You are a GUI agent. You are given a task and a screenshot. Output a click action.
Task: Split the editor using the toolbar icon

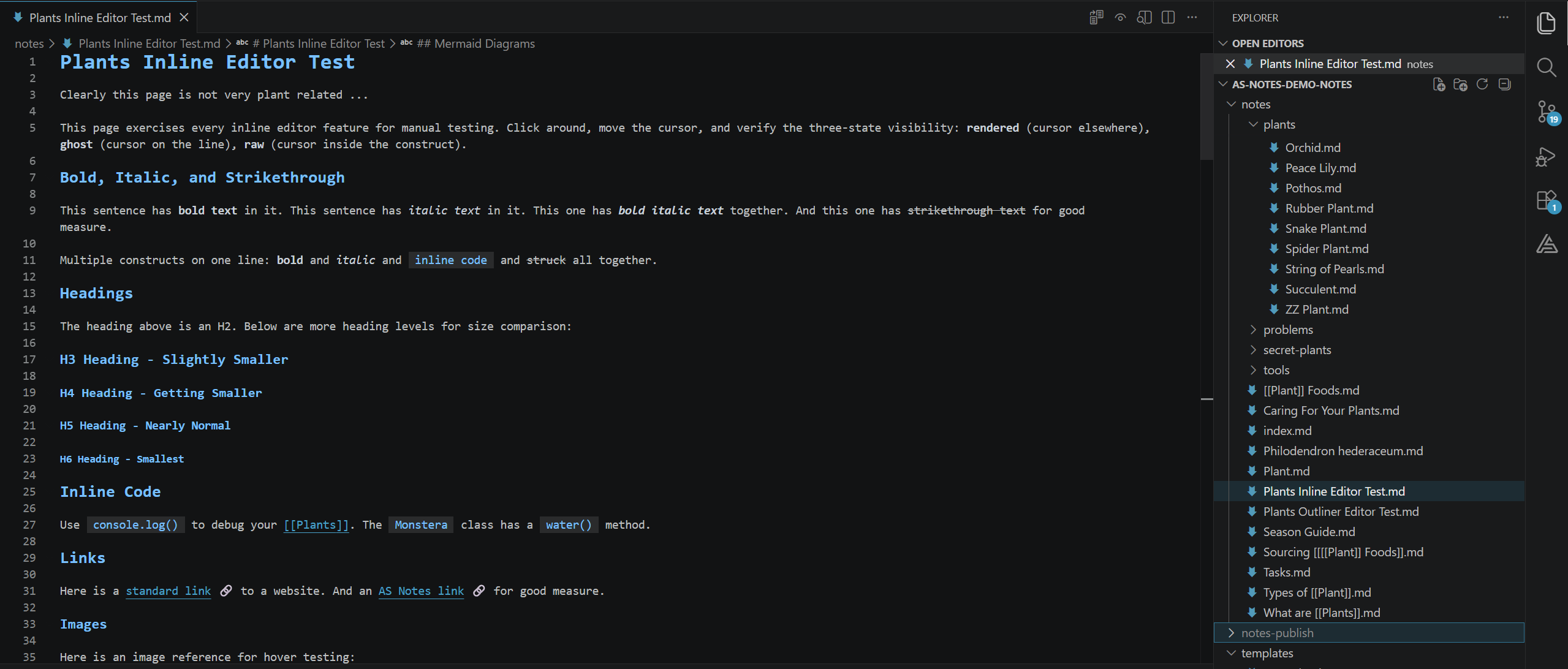[1167, 17]
